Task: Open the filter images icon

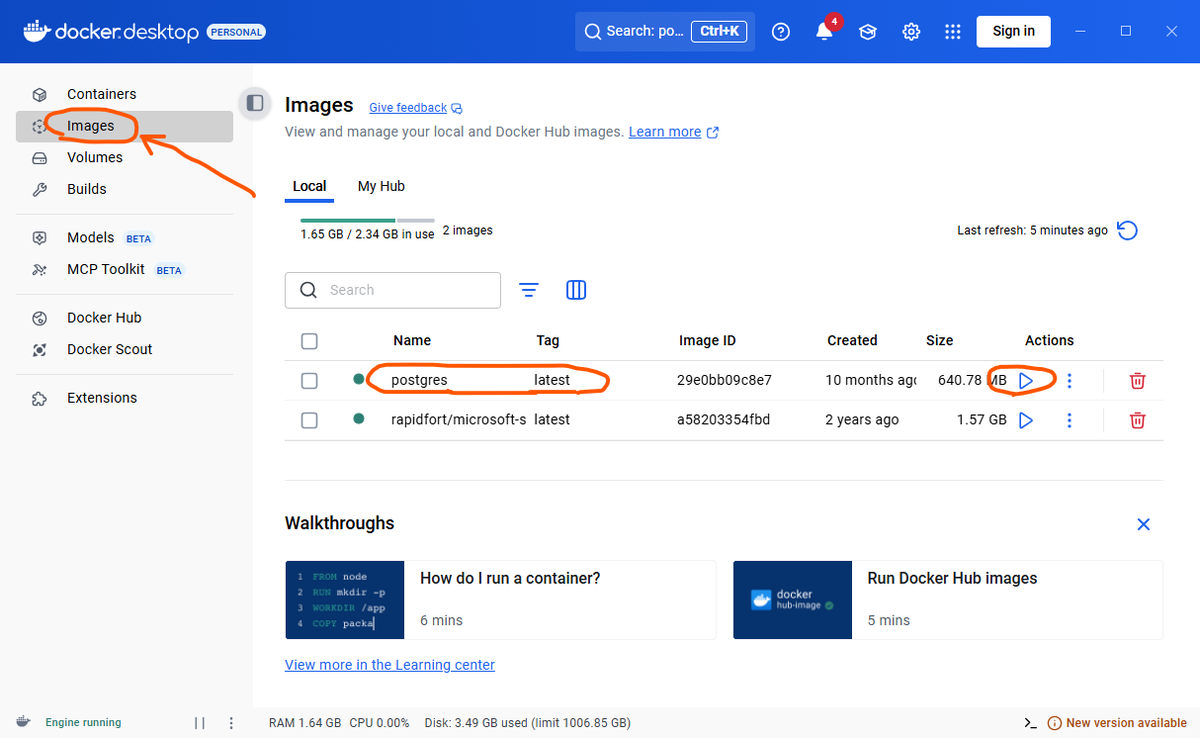Action: point(529,290)
